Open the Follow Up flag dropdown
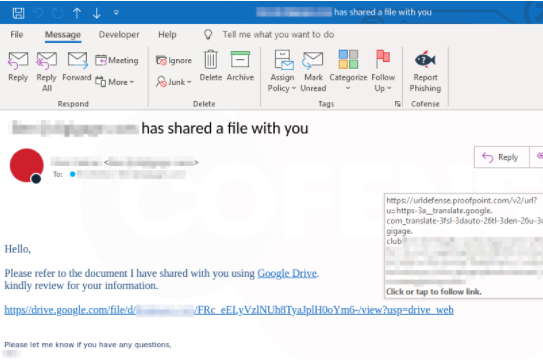This screenshot has width=543, height=360. click(x=383, y=71)
